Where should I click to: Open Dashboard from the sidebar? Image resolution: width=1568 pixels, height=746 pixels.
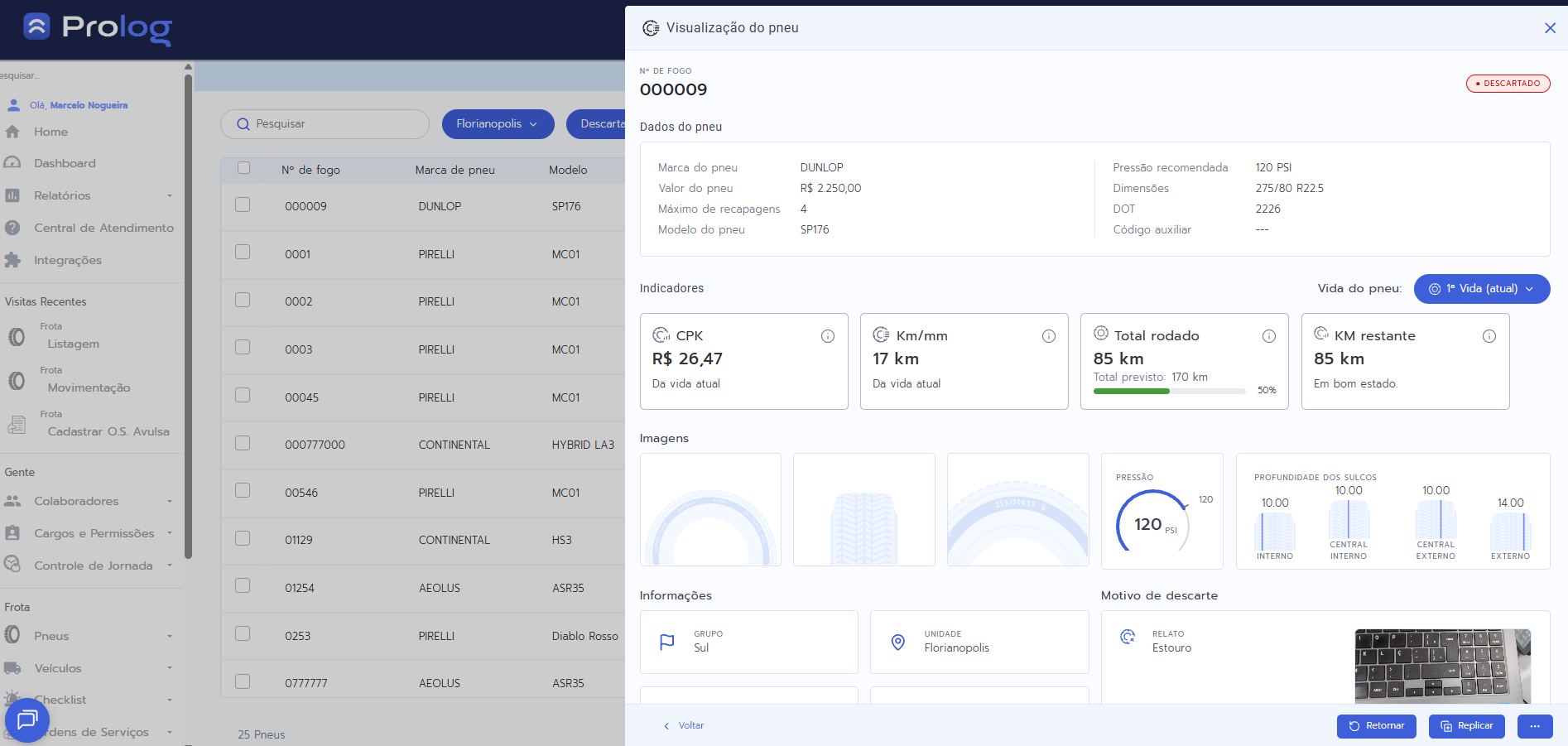coord(65,163)
